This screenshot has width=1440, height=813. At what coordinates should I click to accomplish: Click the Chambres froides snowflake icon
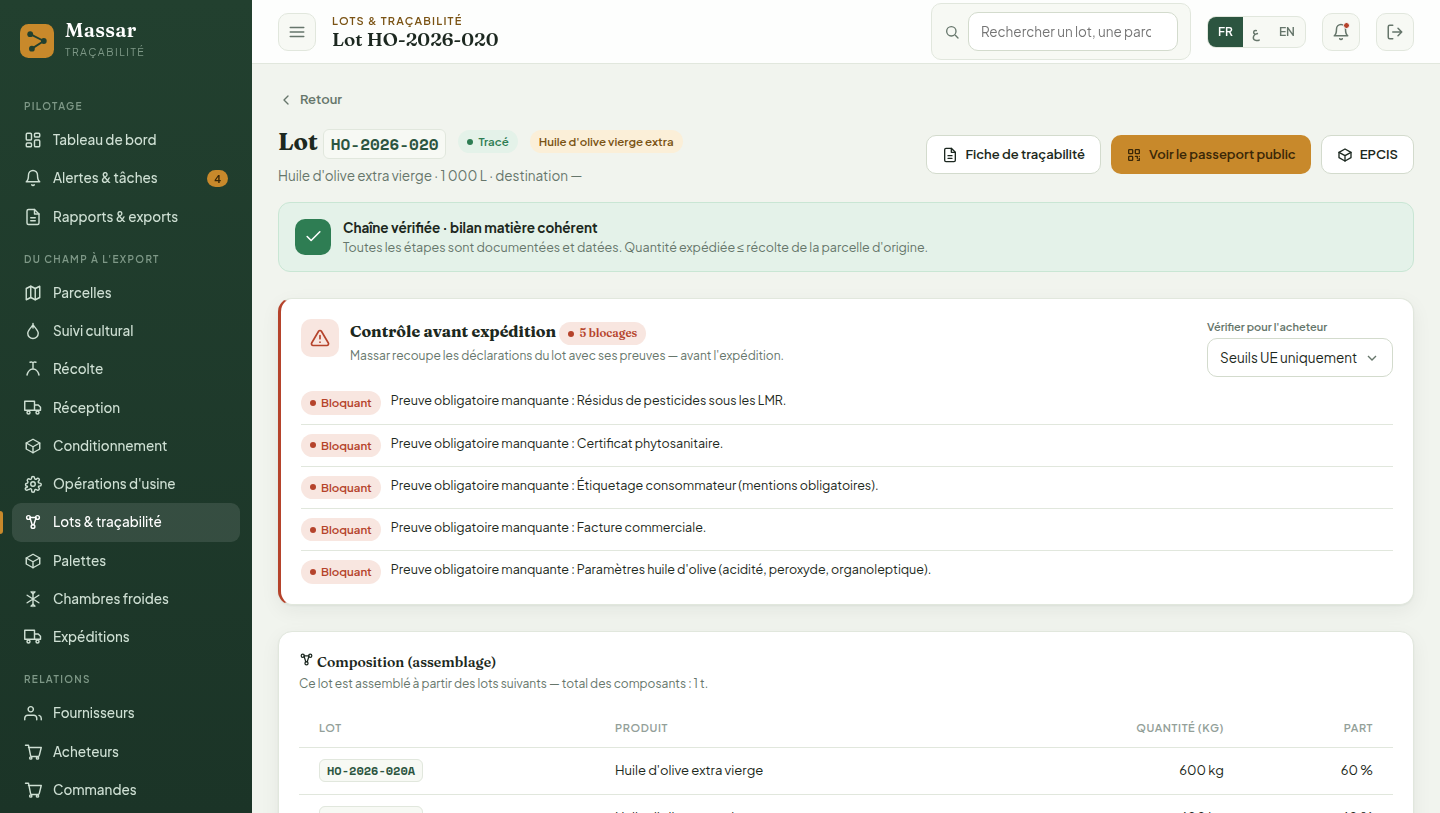tap(33, 599)
